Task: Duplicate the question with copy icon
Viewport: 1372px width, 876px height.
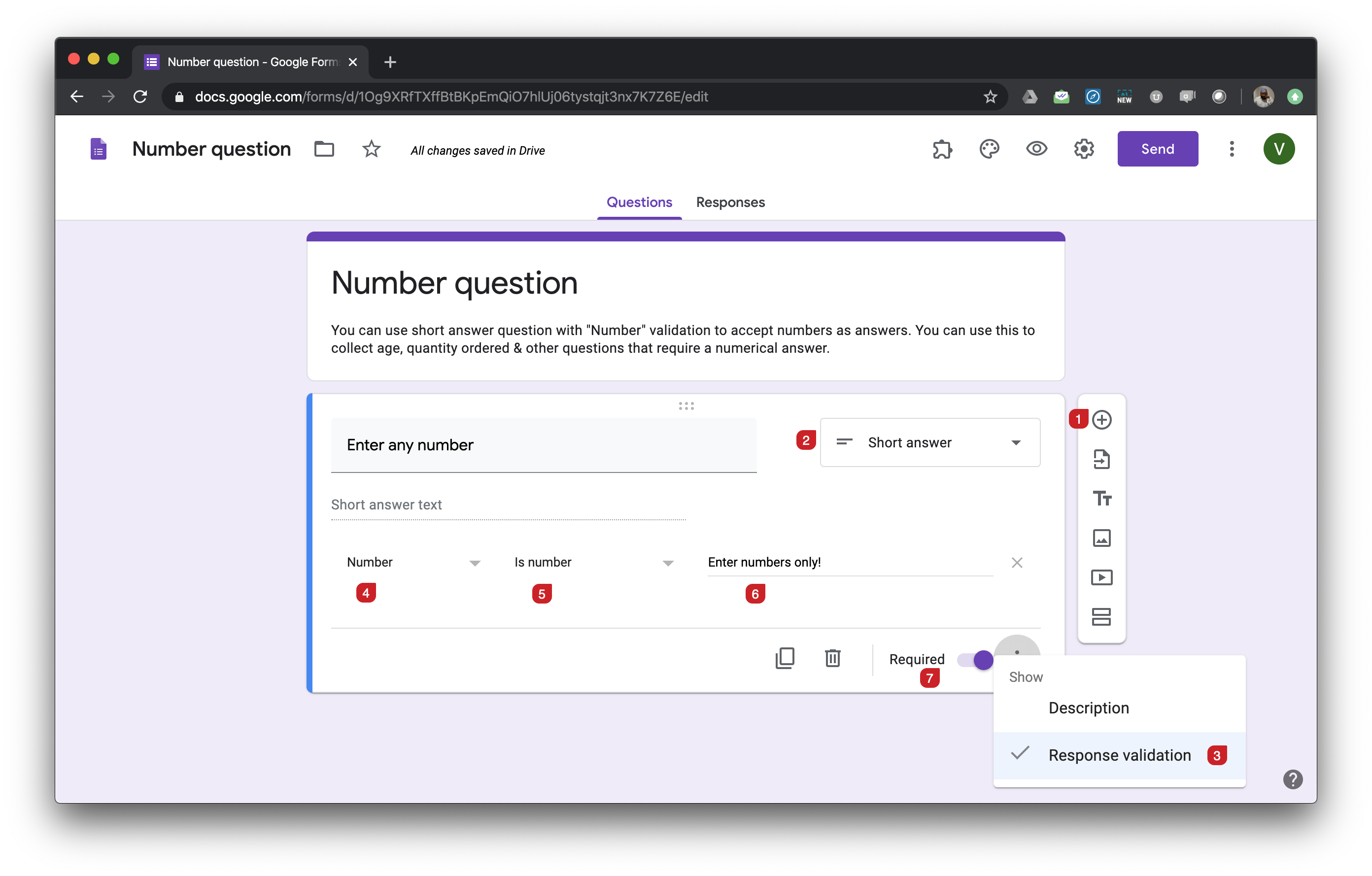Action: click(x=785, y=658)
